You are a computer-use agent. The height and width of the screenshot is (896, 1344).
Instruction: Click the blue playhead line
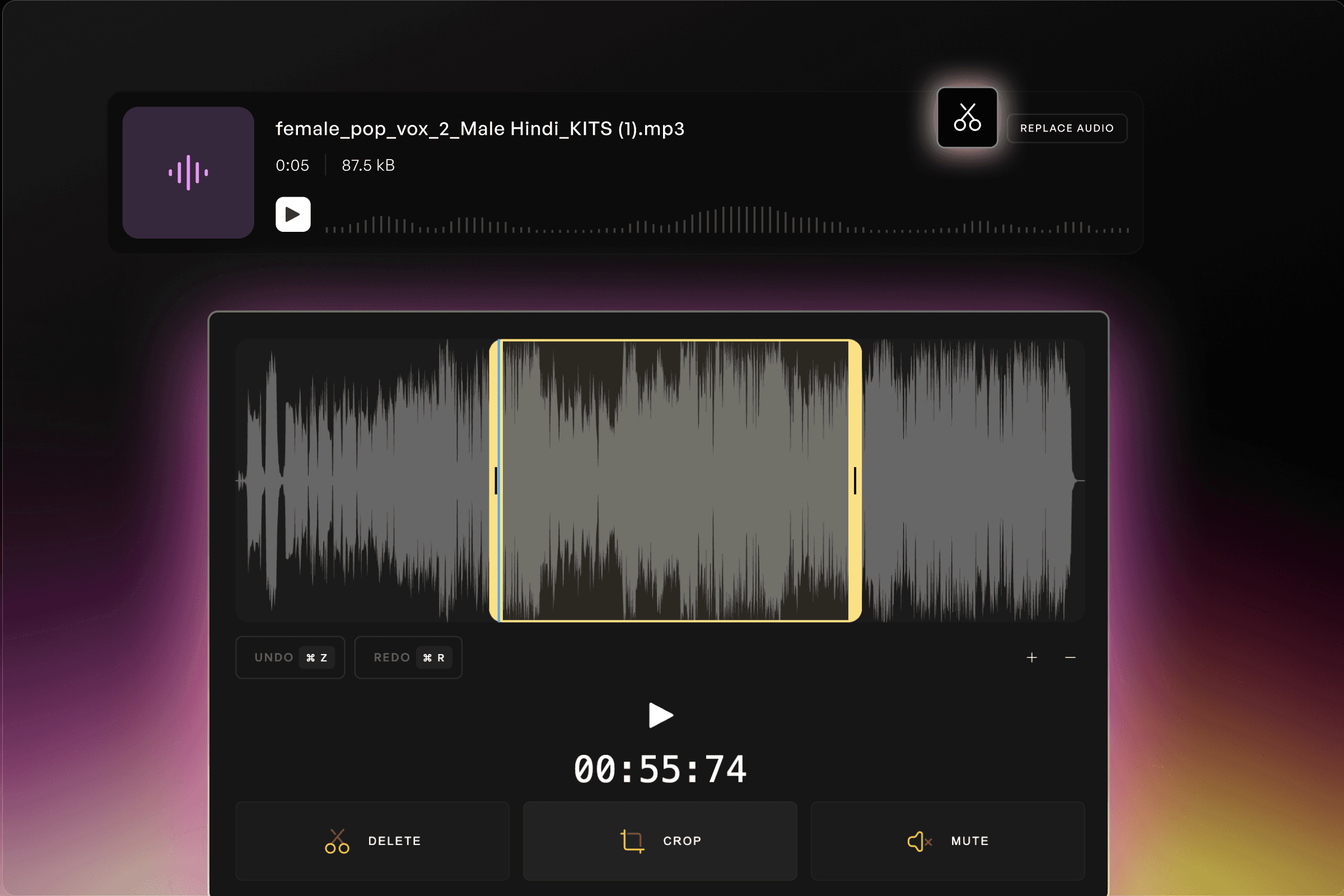(500, 480)
